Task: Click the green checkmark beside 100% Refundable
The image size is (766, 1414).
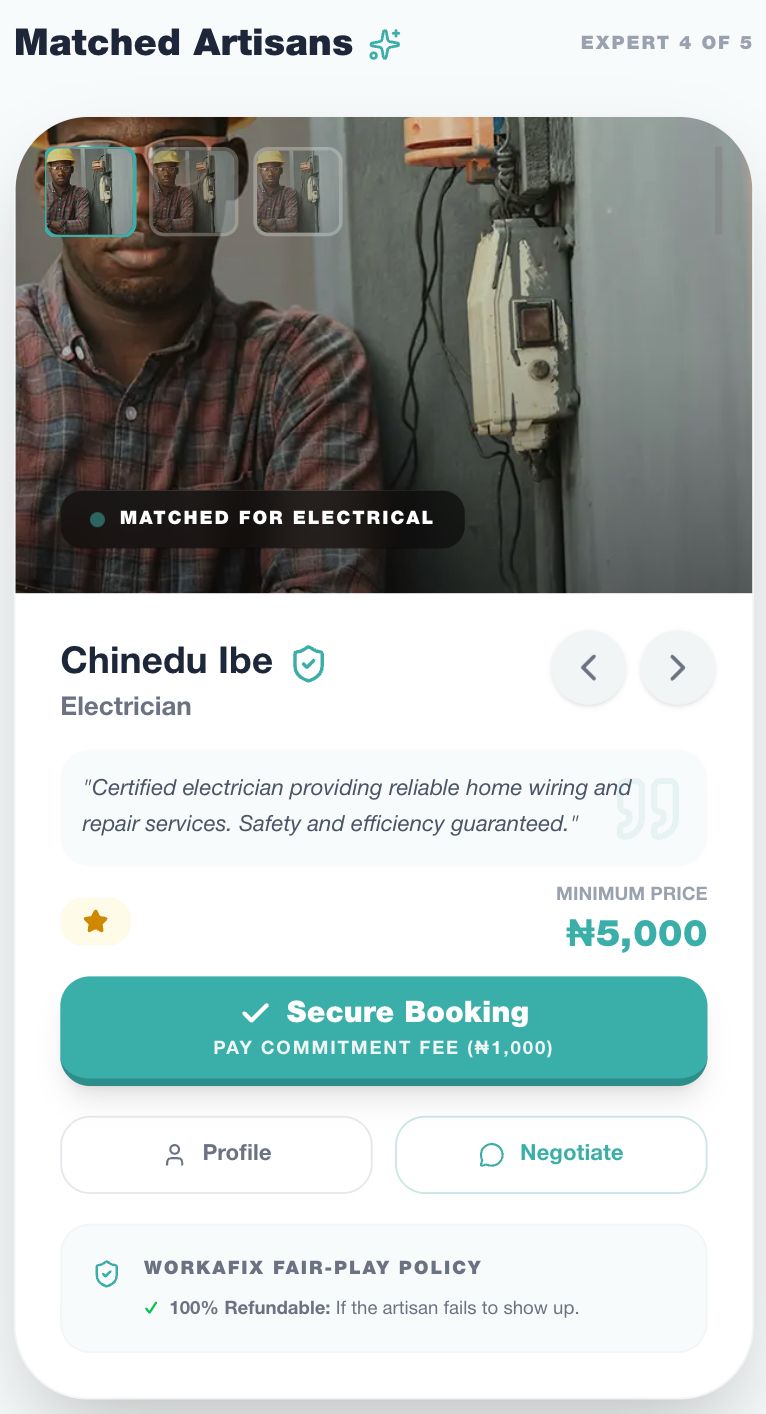Action: click(151, 1307)
